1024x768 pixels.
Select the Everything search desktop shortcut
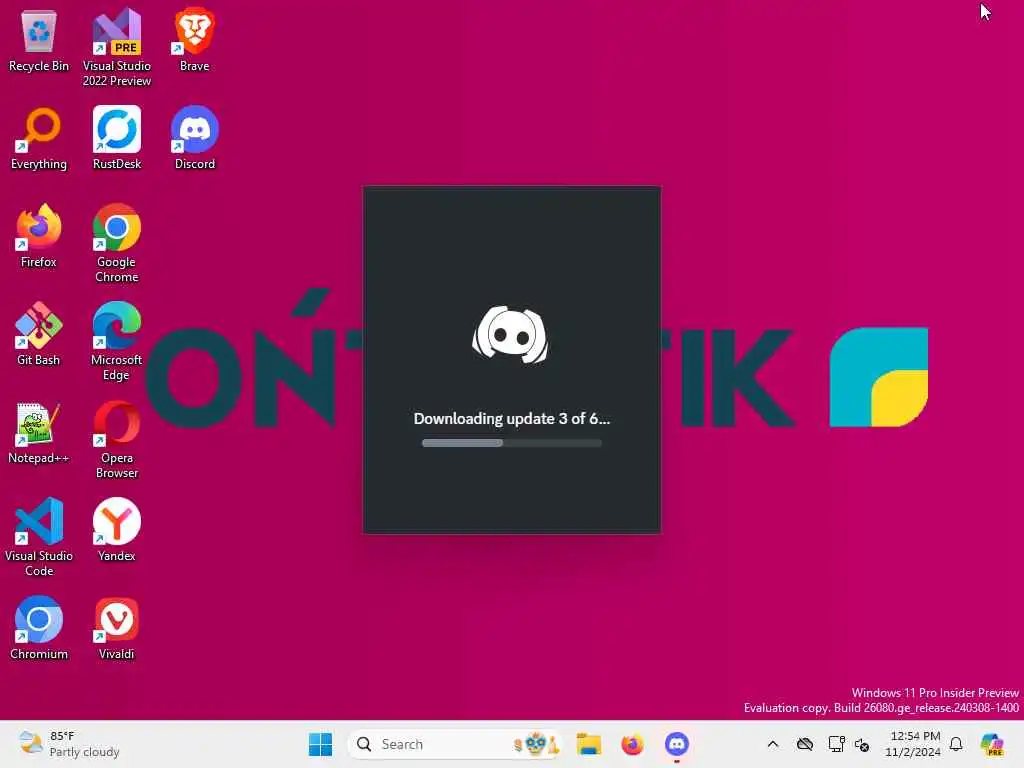click(x=39, y=138)
